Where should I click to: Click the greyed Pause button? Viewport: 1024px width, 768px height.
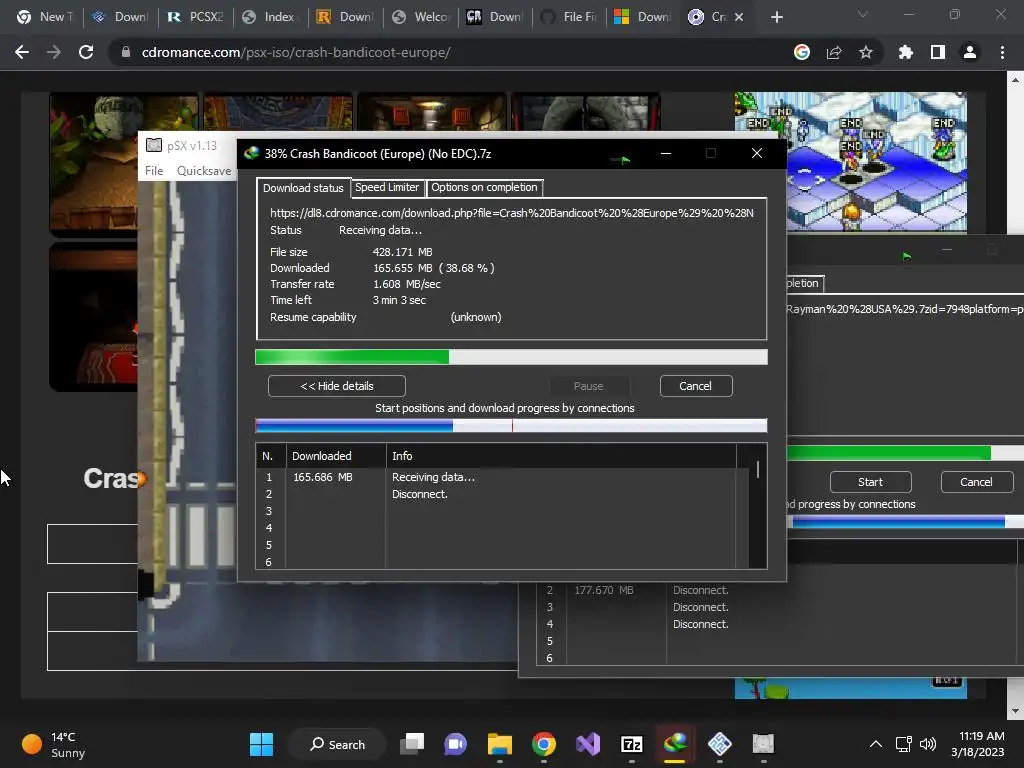tap(588, 386)
